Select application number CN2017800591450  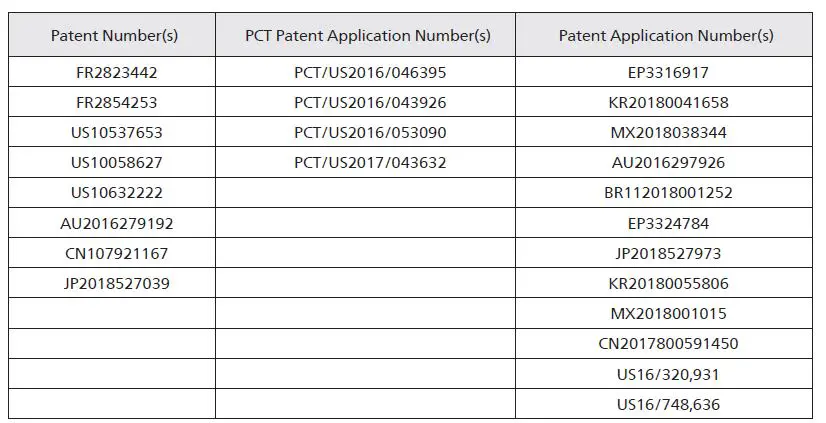click(x=667, y=344)
